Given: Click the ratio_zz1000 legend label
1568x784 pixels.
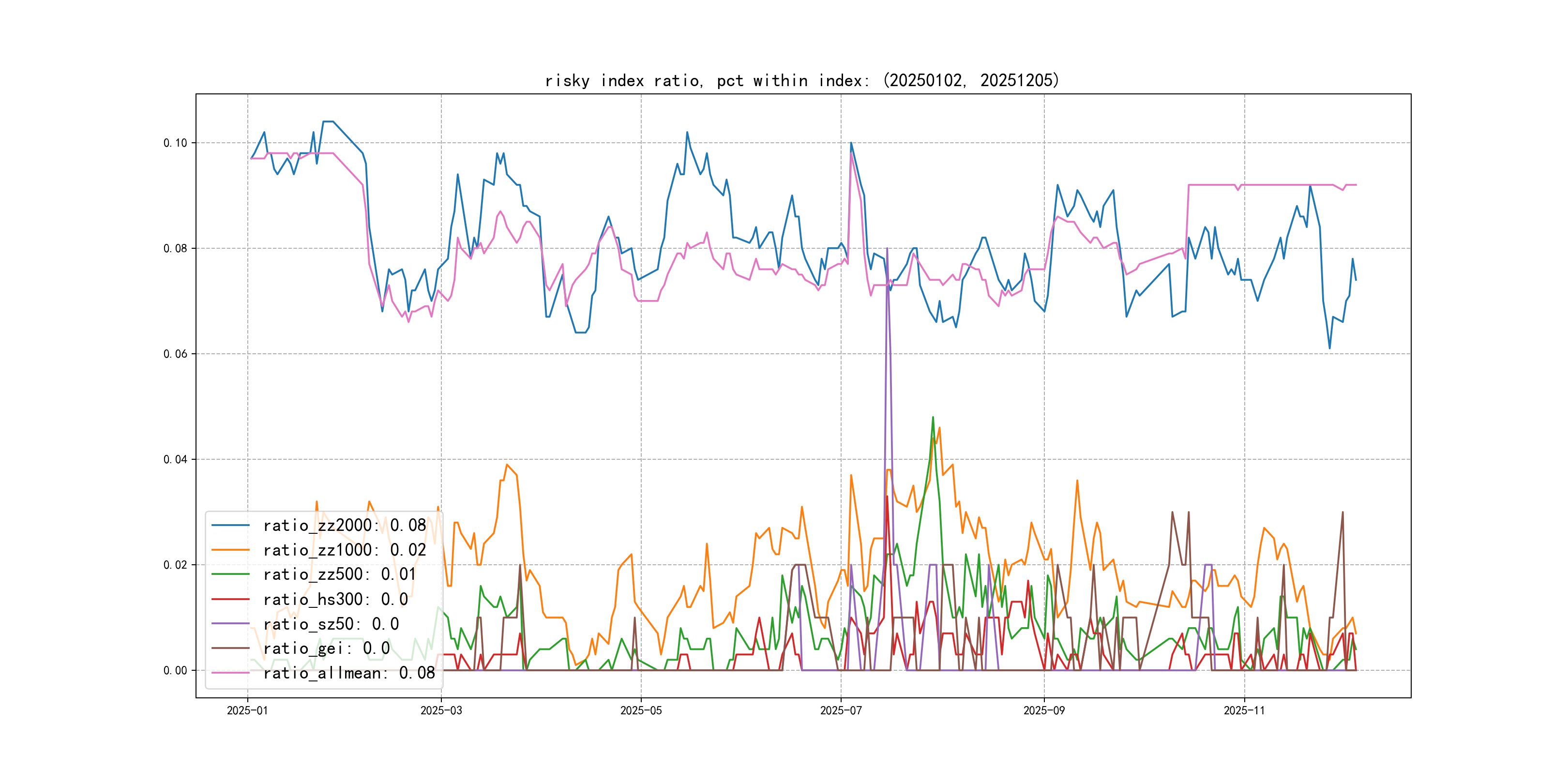Looking at the screenshot, I should 344,550.
